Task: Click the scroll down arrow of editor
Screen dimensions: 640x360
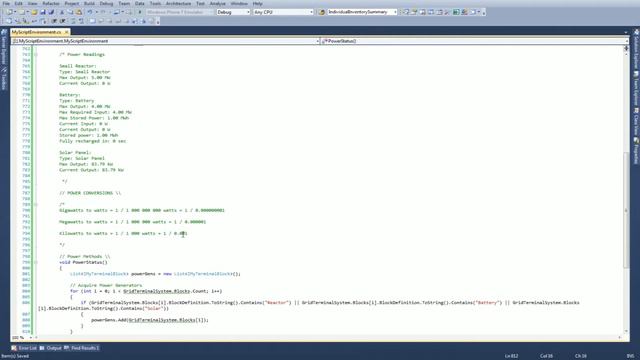Action: point(626,331)
